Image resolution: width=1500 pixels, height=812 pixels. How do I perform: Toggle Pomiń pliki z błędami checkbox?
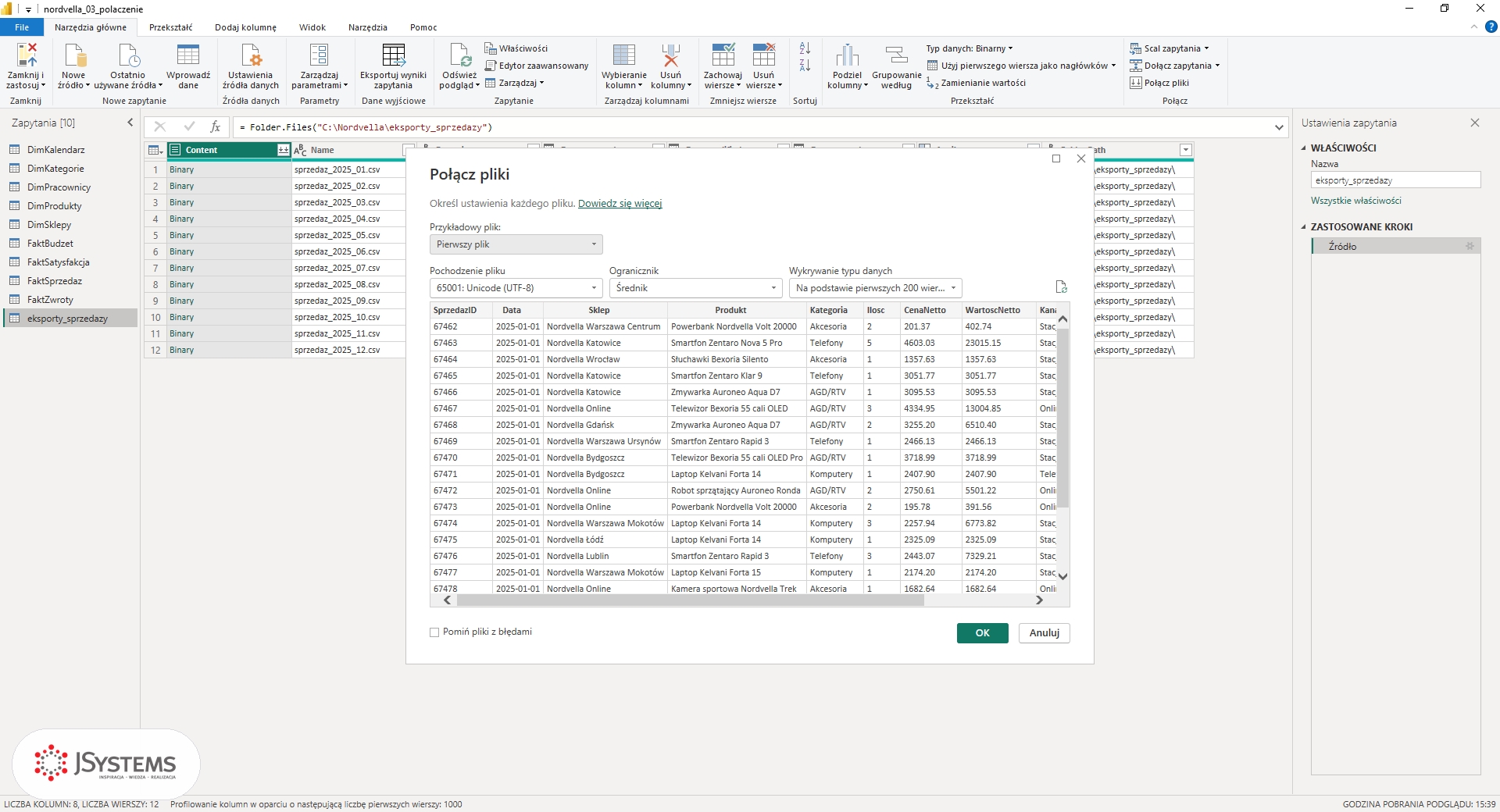click(434, 632)
